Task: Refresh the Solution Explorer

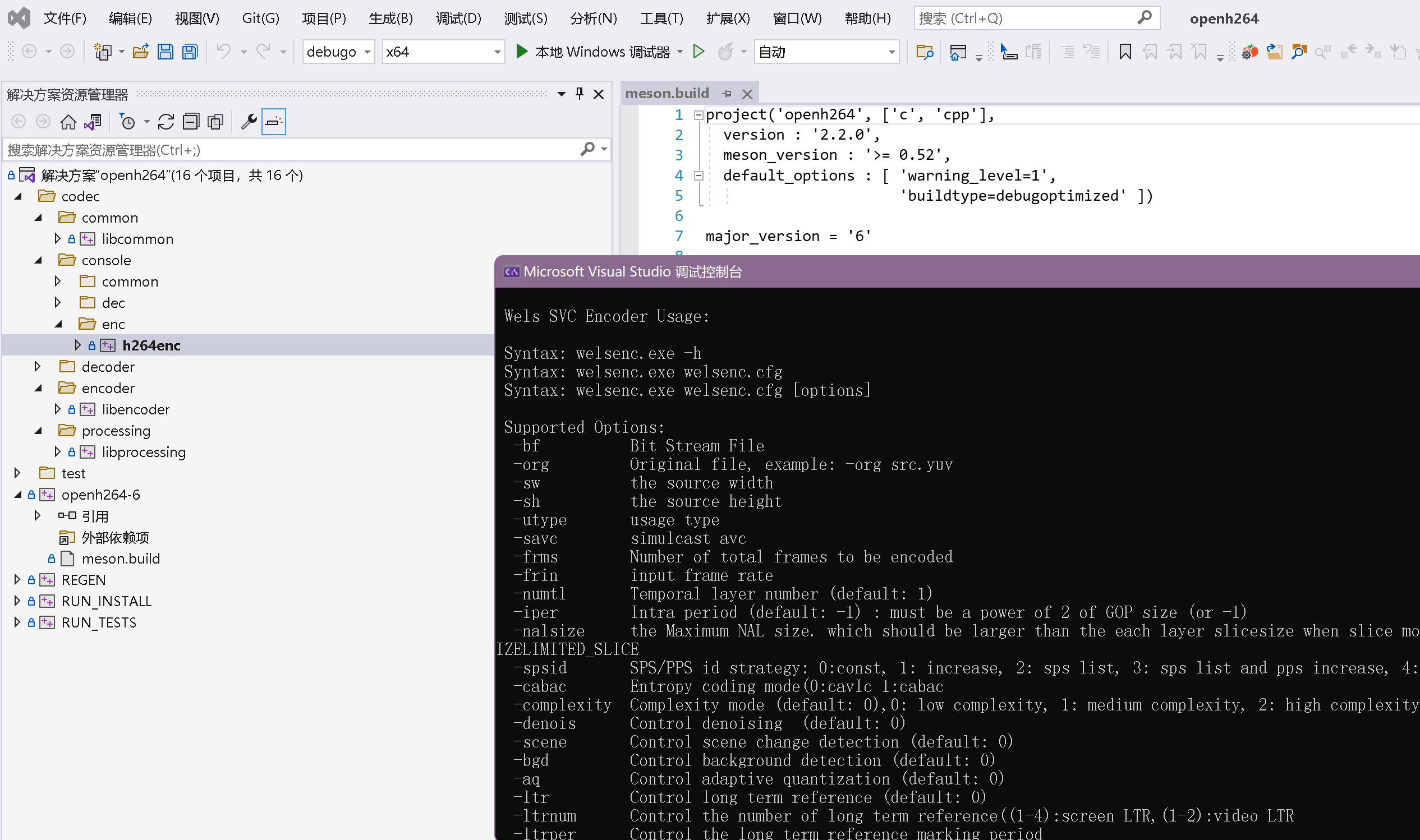Action: (166, 121)
